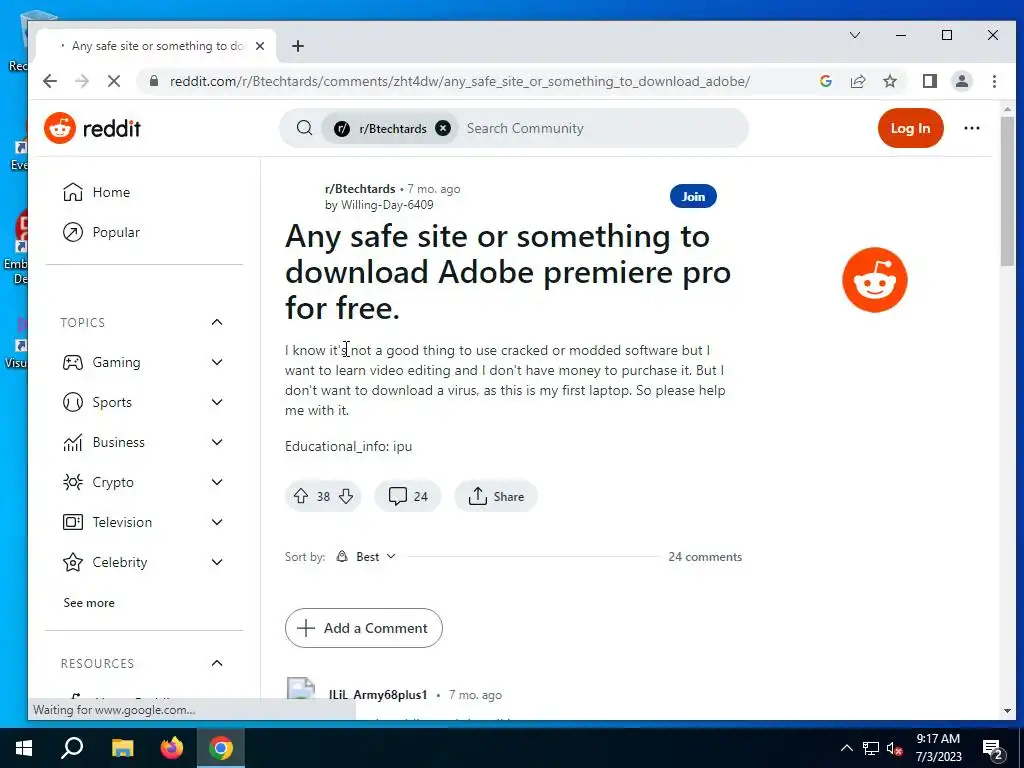Viewport: 1024px width, 768px height.
Task: Open taskbar search magnifier
Action: [72, 748]
